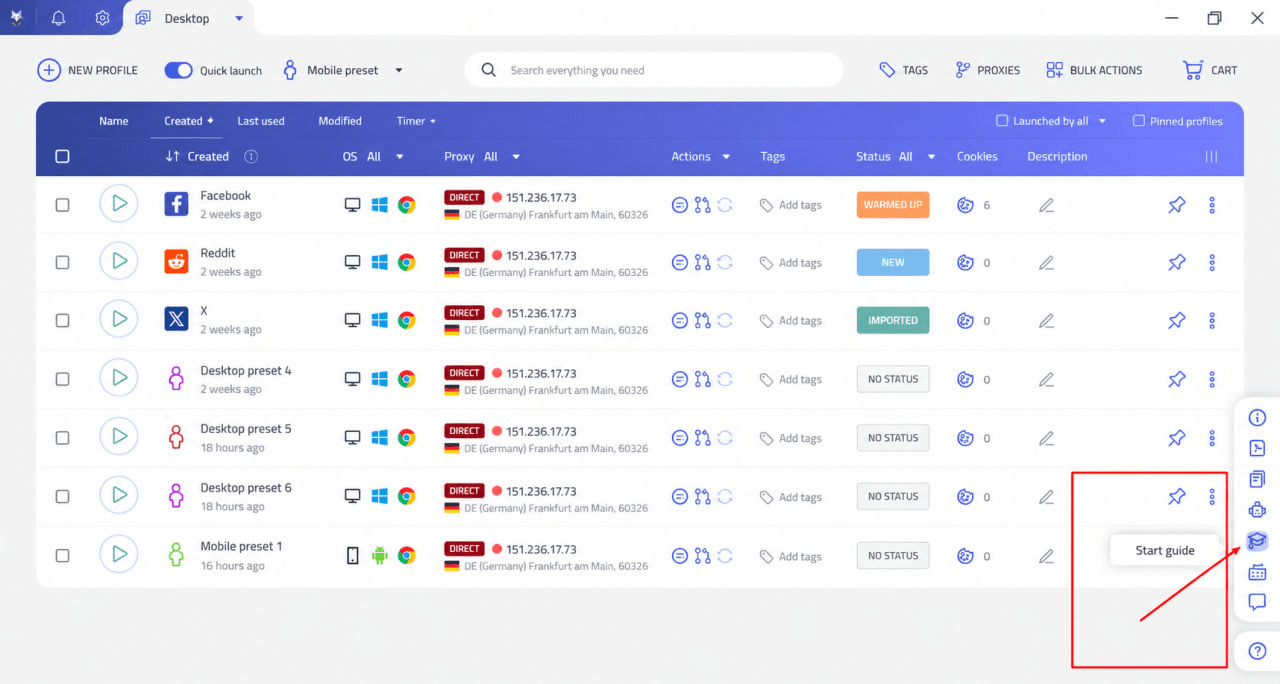Image resolution: width=1280 pixels, height=684 pixels.
Task: Sort by Modified tab
Action: click(340, 121)
